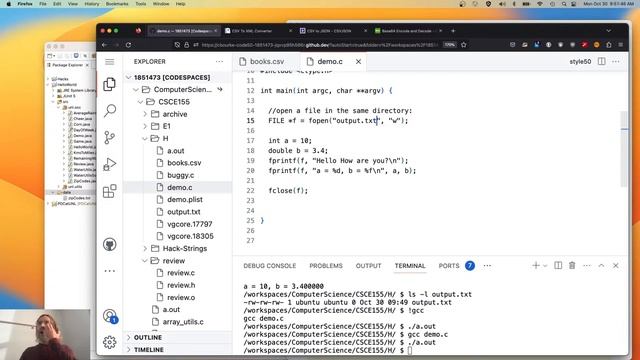Close the bottom panel
Screen dimensions: 640x360
[x=616, y=266]
